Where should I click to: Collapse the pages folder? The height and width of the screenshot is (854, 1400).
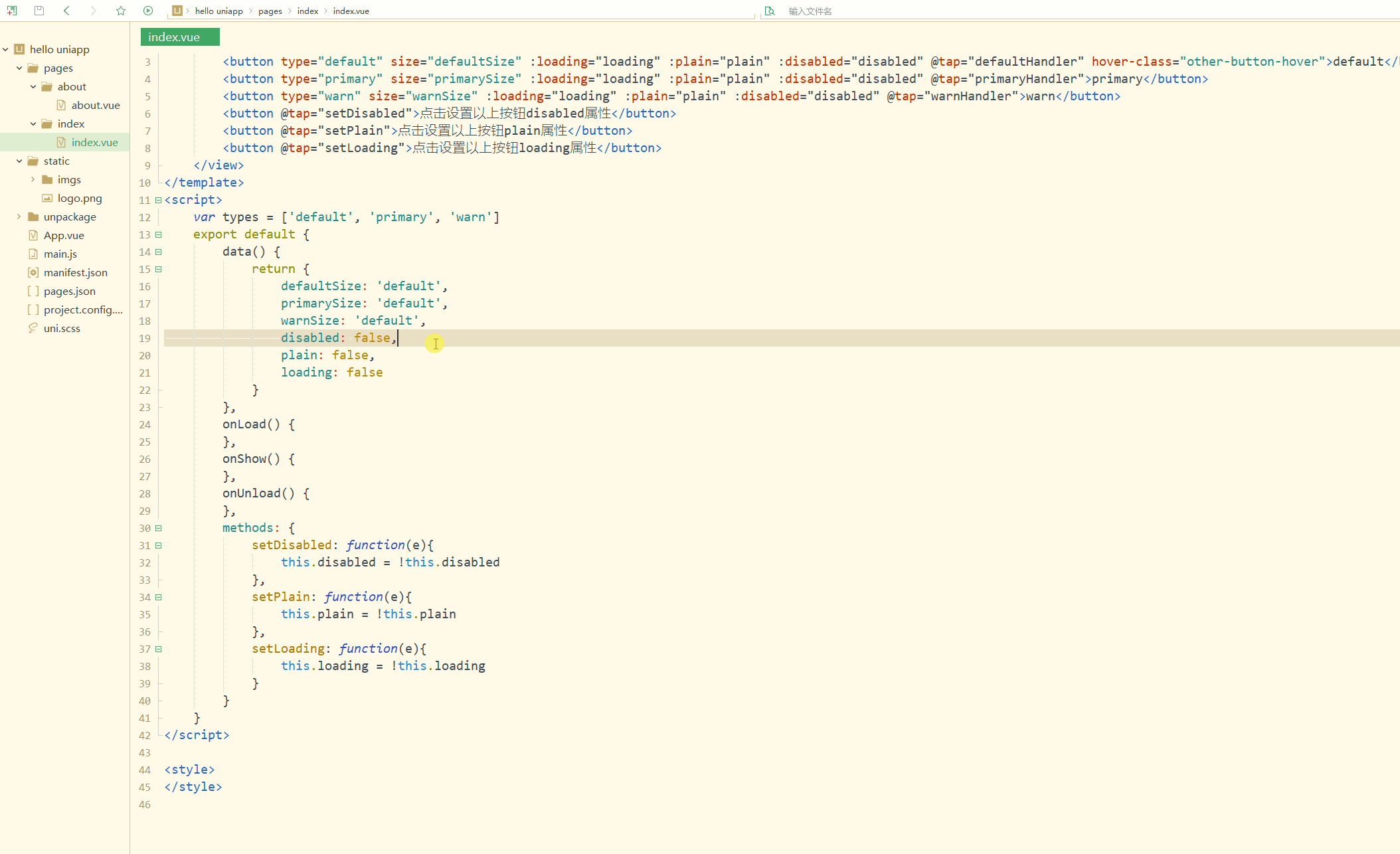(x=19, y=68)
